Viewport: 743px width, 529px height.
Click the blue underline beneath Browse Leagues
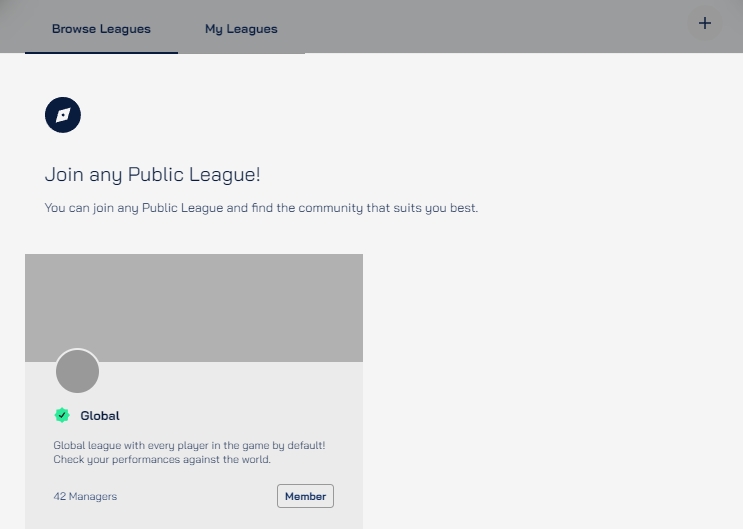tap(101, 52)
